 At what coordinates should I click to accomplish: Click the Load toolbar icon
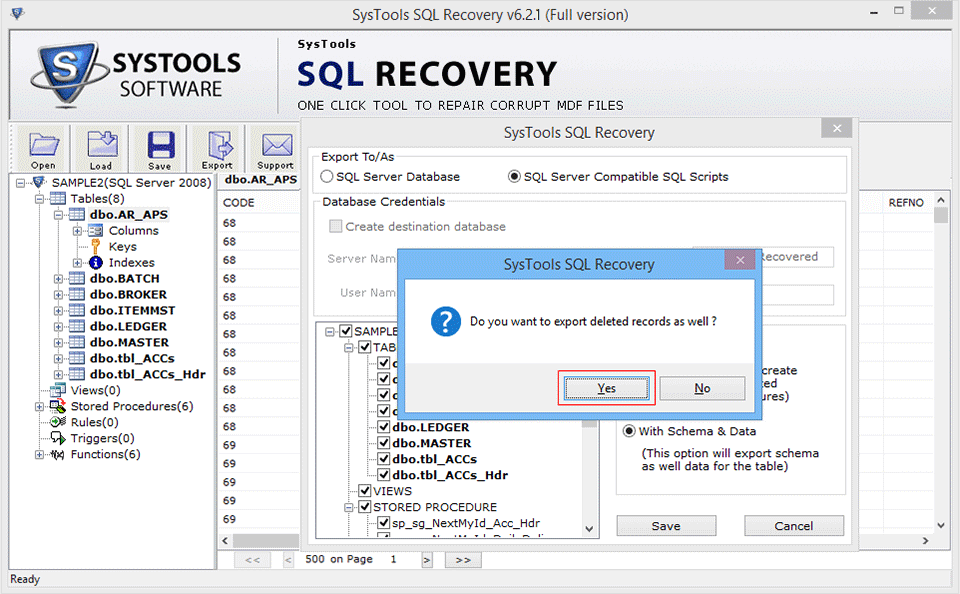pos(101,146)
